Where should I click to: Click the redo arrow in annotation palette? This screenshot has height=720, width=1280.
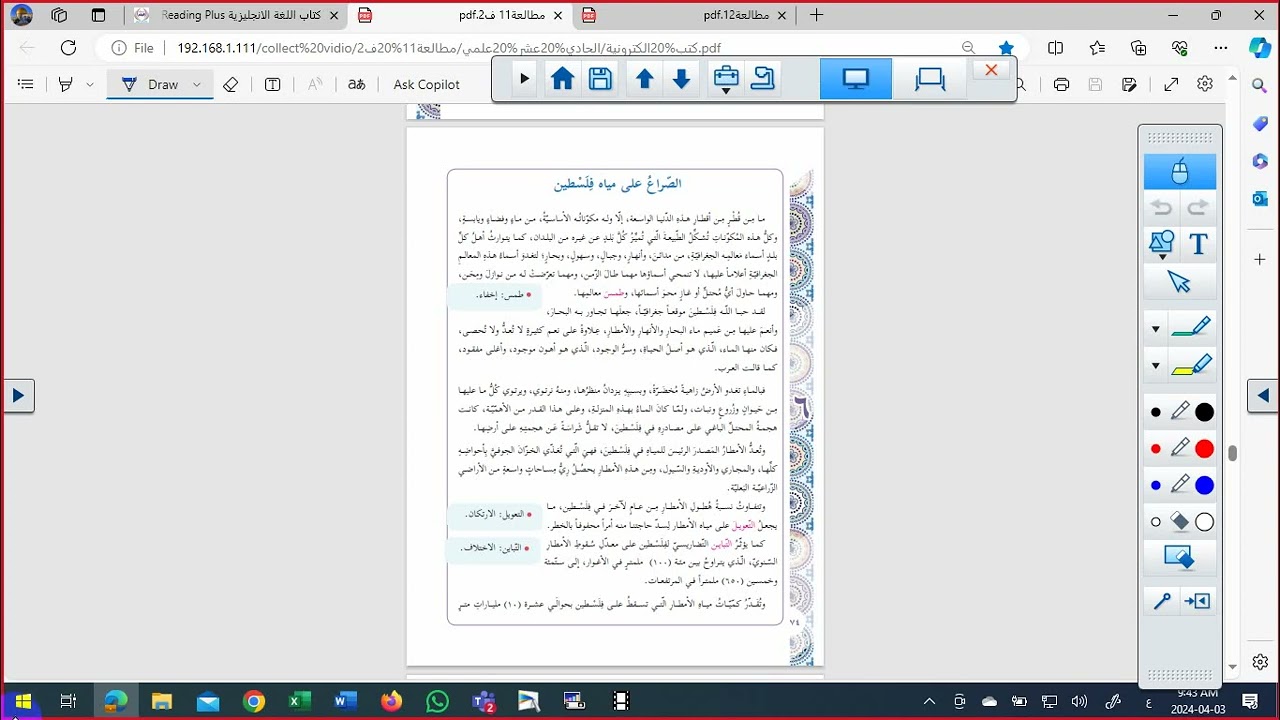point(1198,208)
